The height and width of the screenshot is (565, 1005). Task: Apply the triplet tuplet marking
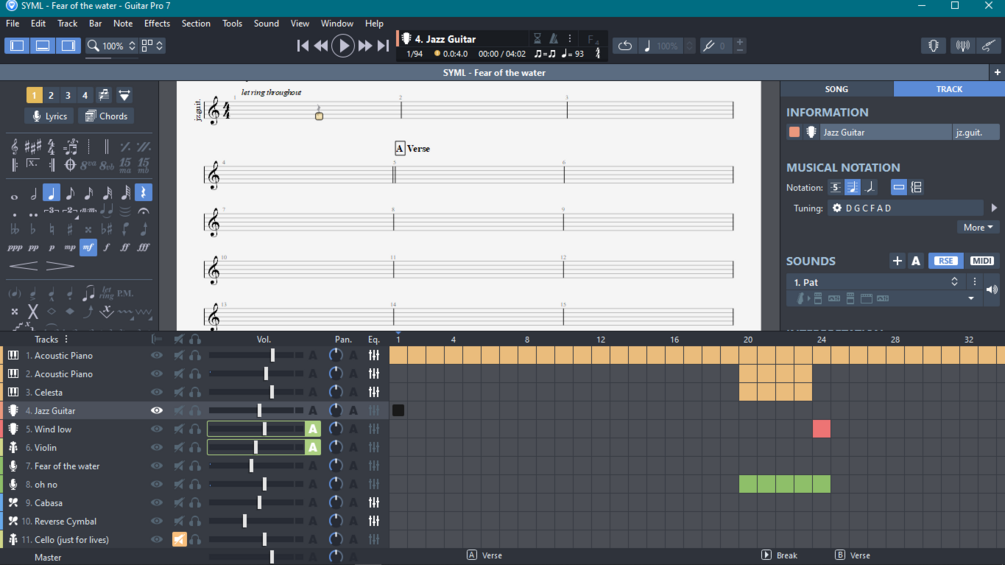[51, 211]
